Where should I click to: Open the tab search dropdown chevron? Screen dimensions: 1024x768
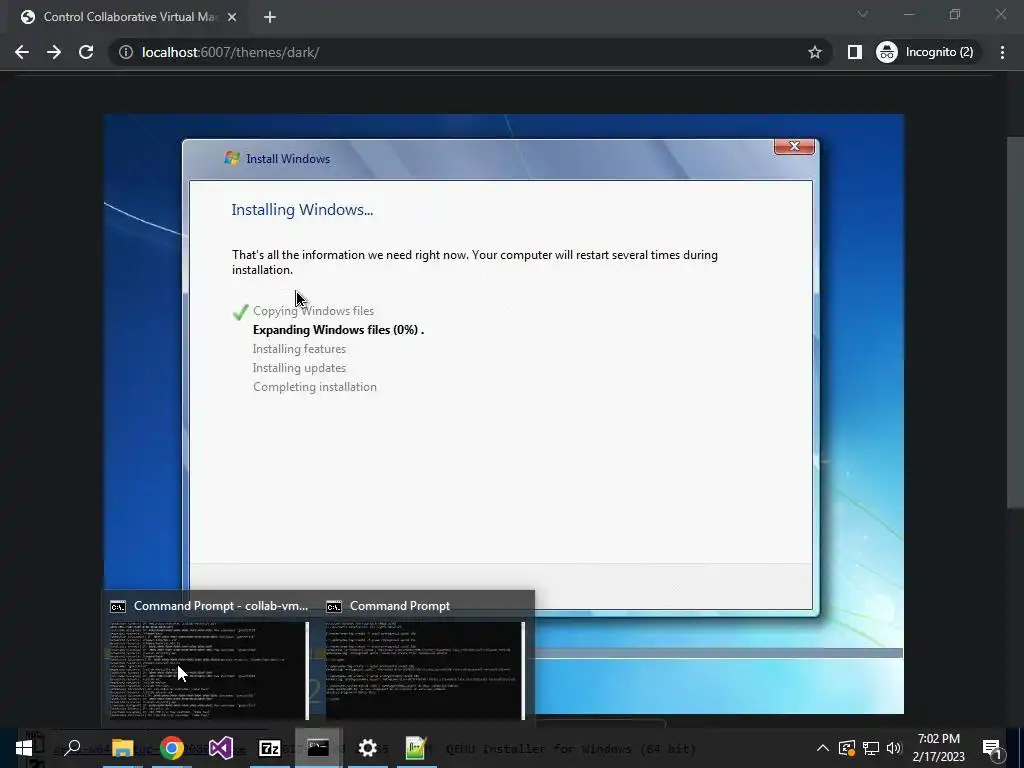(863, 14)
